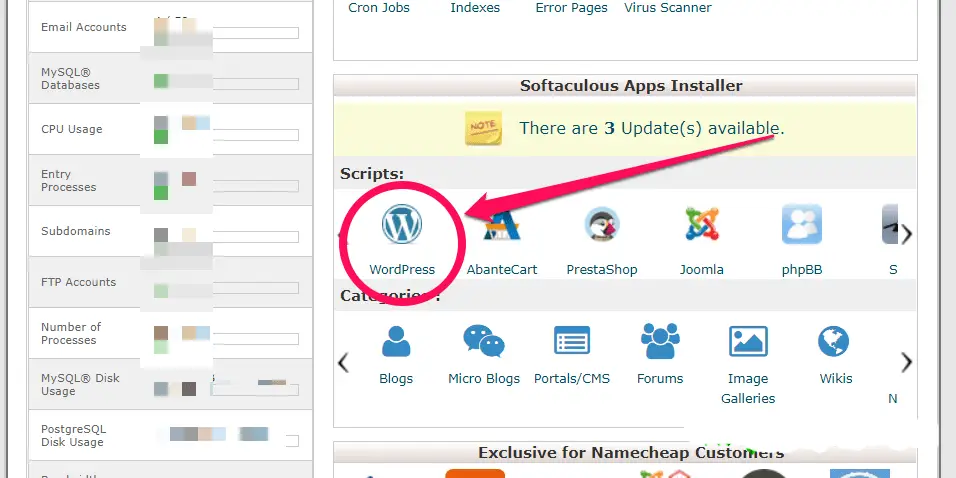Open the PrestaShop script icon
The image size is (956, 478).
(x=602, y=224)
